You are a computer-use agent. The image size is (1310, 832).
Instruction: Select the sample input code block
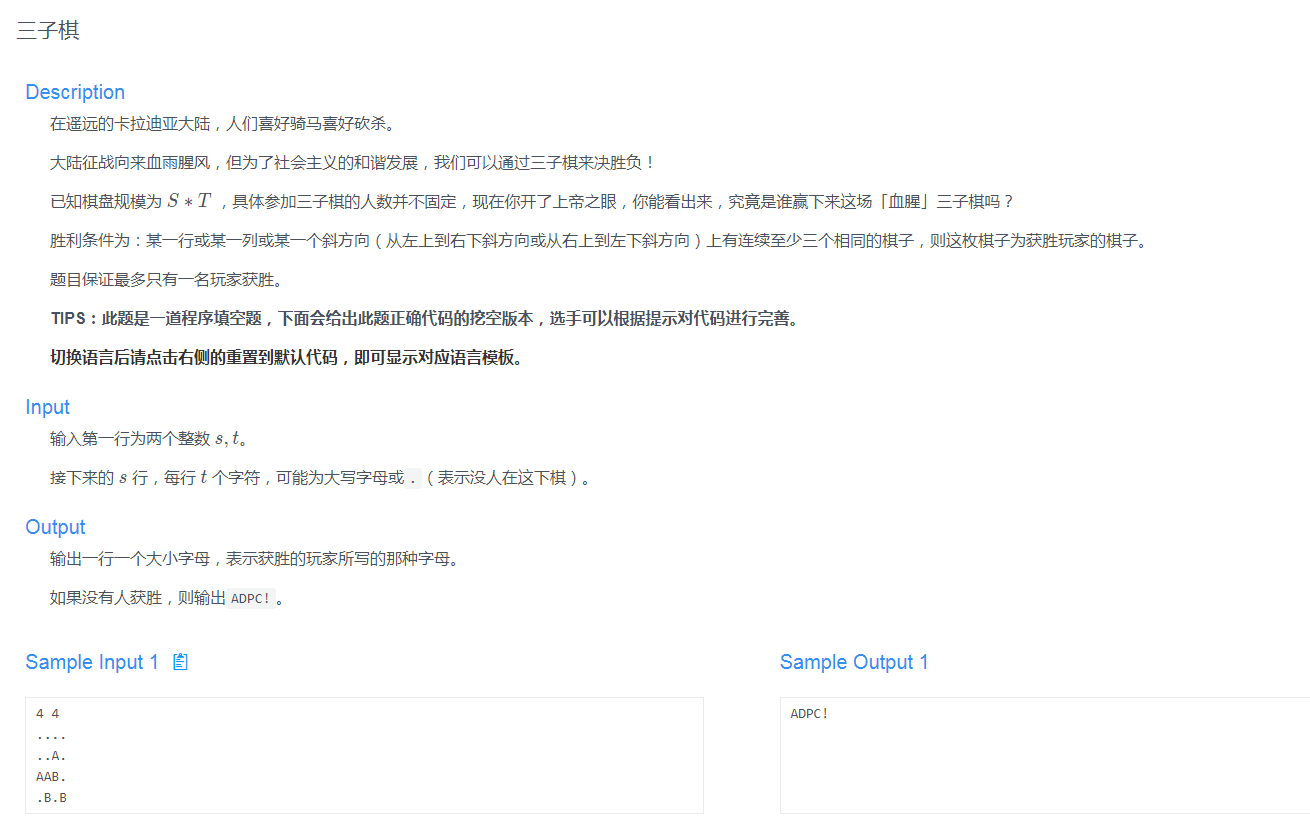(360, 755)
